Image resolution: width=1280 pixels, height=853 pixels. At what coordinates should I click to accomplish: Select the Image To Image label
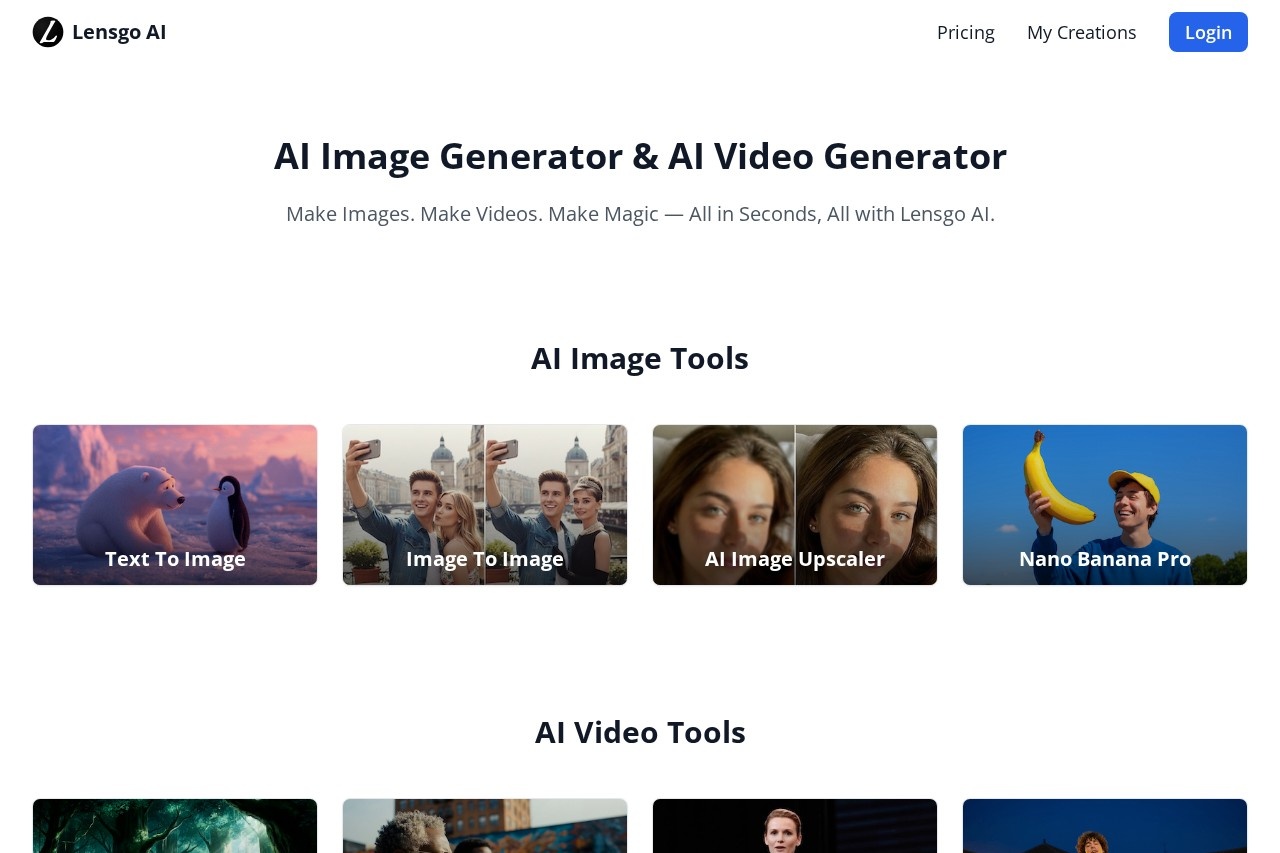(x=484, y=559)
